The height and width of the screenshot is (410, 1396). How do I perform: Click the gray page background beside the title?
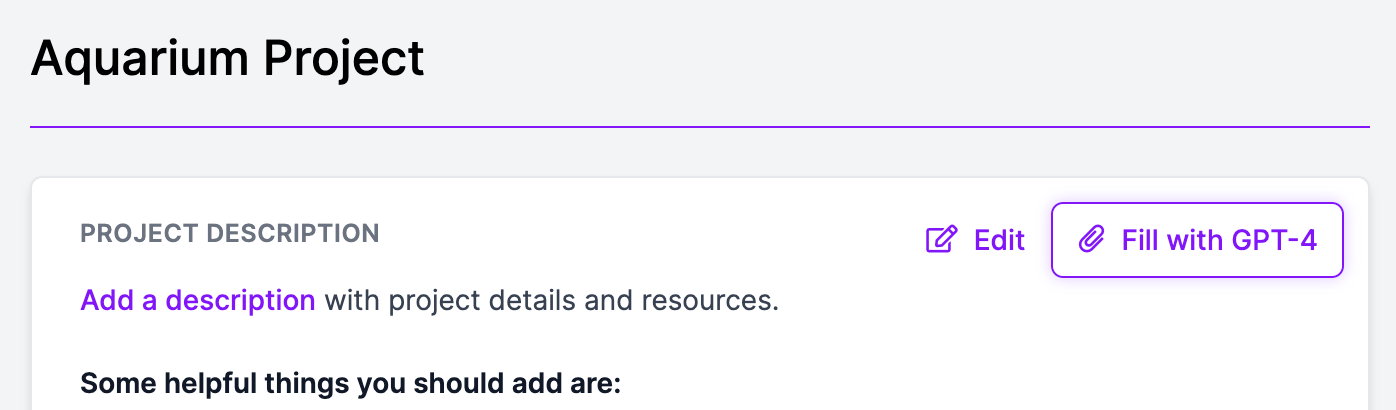point(900,60)
